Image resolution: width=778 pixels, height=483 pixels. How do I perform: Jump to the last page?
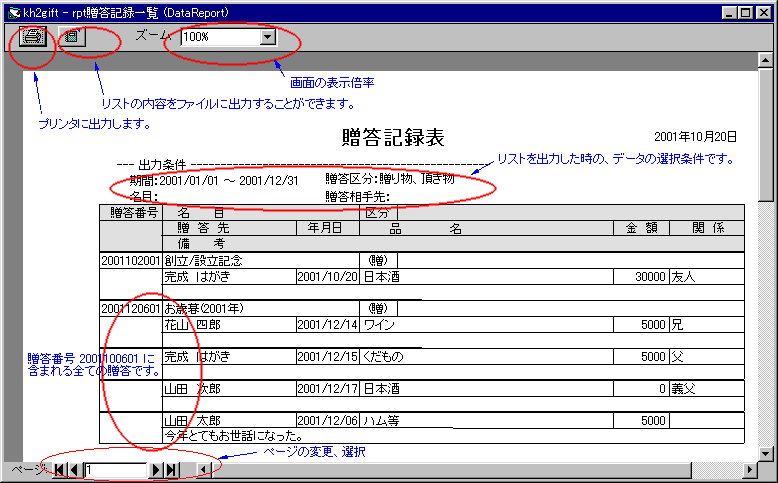point(172,469)
